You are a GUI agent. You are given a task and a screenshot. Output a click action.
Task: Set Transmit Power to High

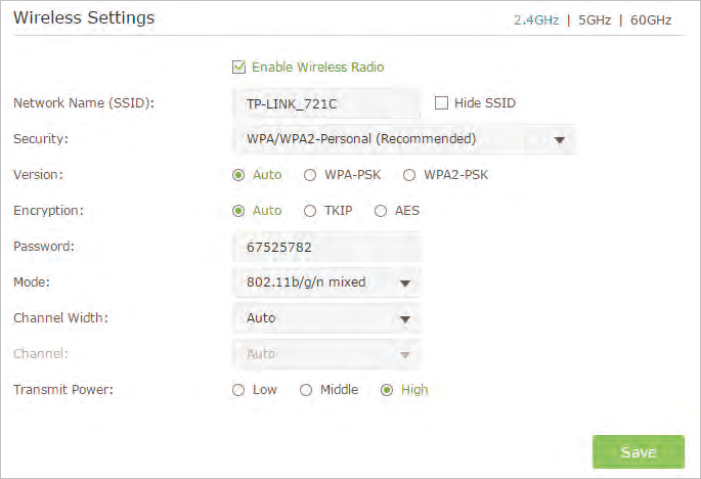(x=387, y=390)
